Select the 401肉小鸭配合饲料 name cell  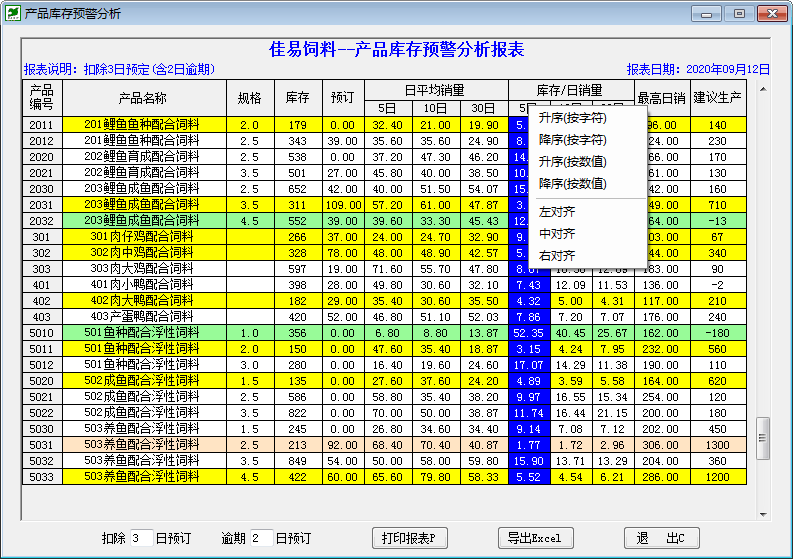click(144, 285)
